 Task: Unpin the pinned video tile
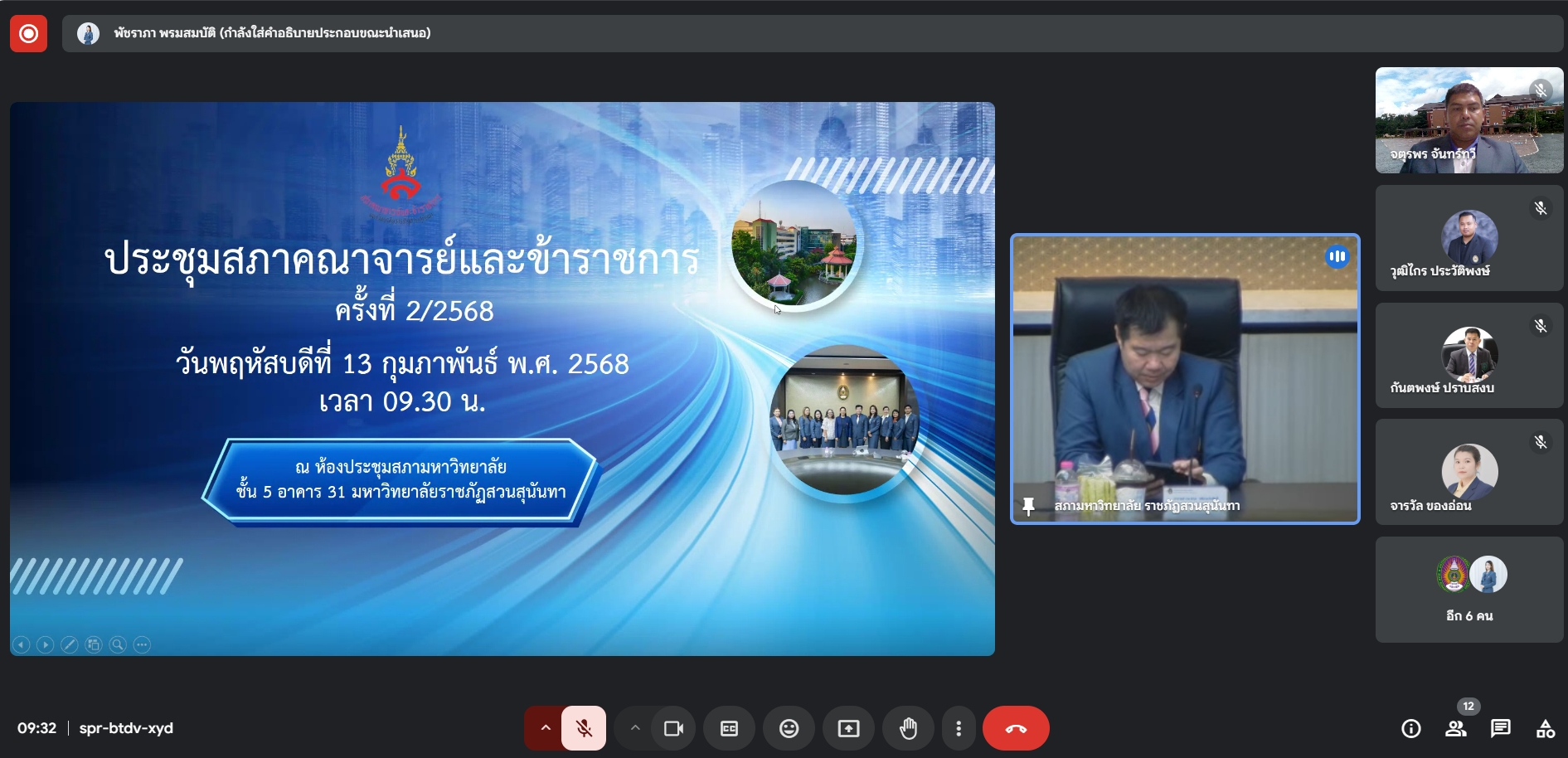(x=1028, y=505)
